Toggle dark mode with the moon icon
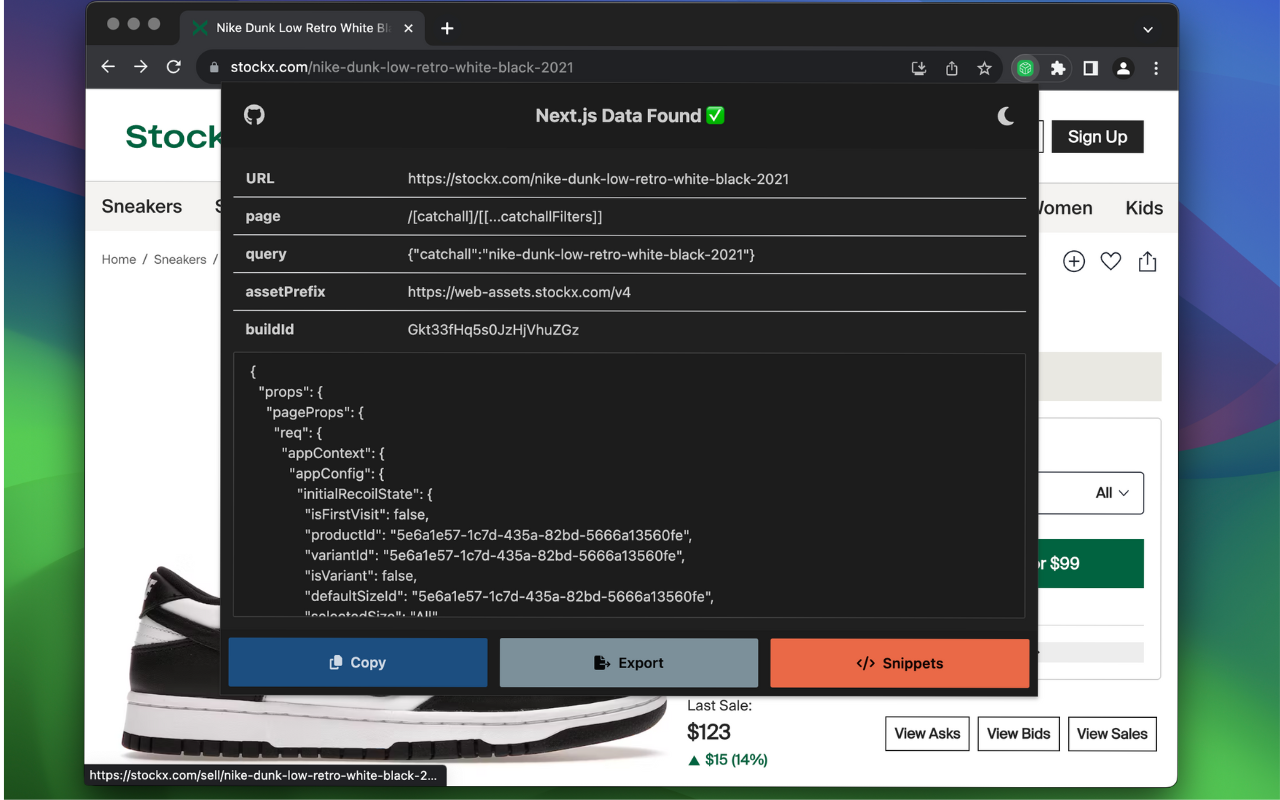Viewport: 1280px width, 800px height. point(1005,115)
